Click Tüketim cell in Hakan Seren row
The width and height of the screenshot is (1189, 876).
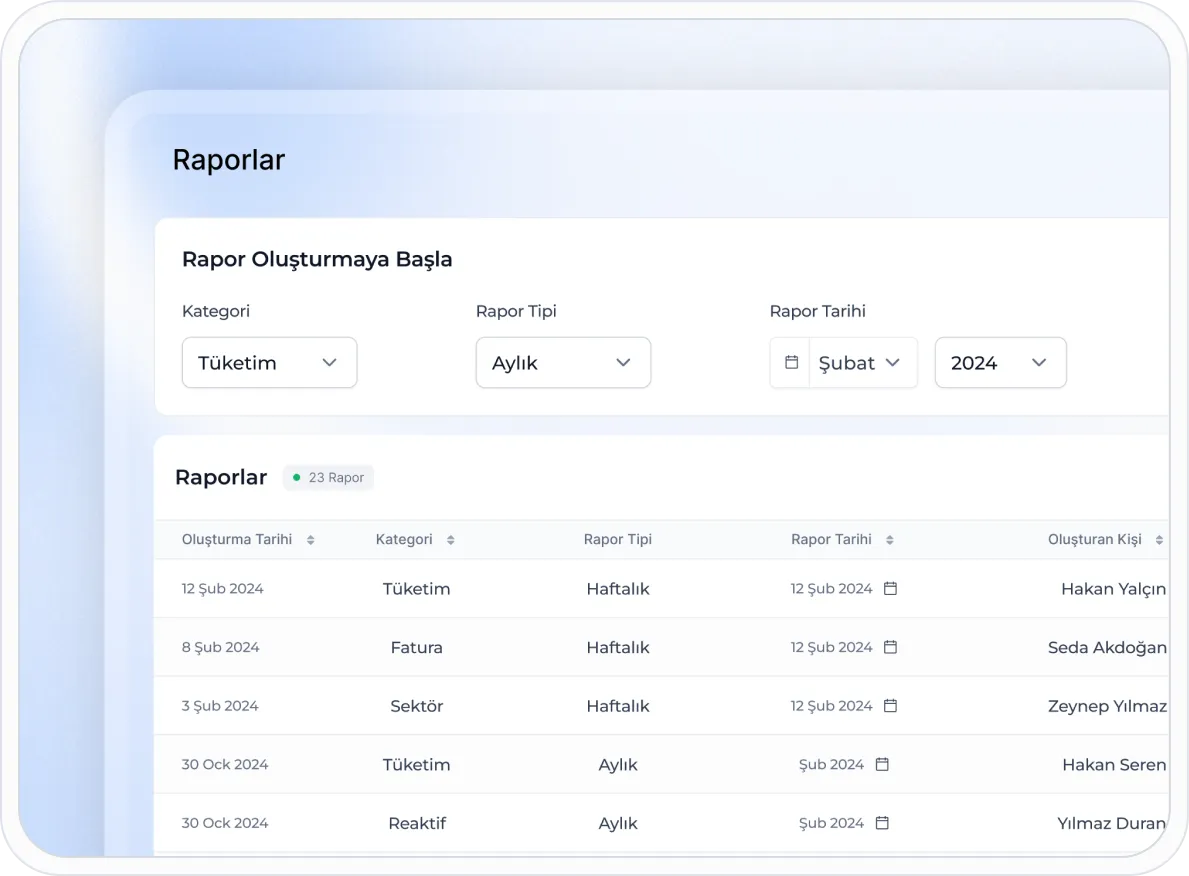[x=416, y=765]
